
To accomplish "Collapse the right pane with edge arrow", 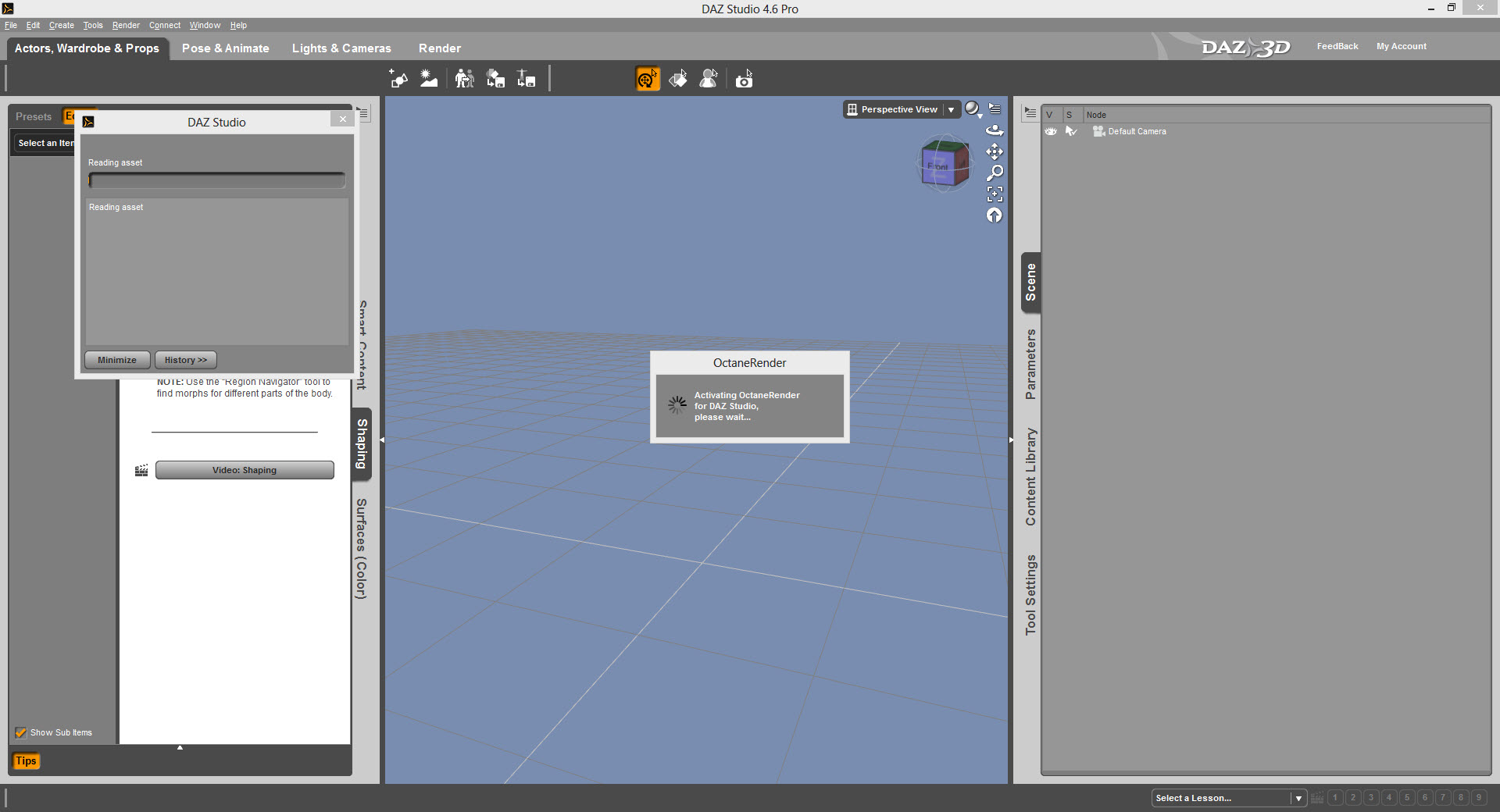I will click(1011, 440).
